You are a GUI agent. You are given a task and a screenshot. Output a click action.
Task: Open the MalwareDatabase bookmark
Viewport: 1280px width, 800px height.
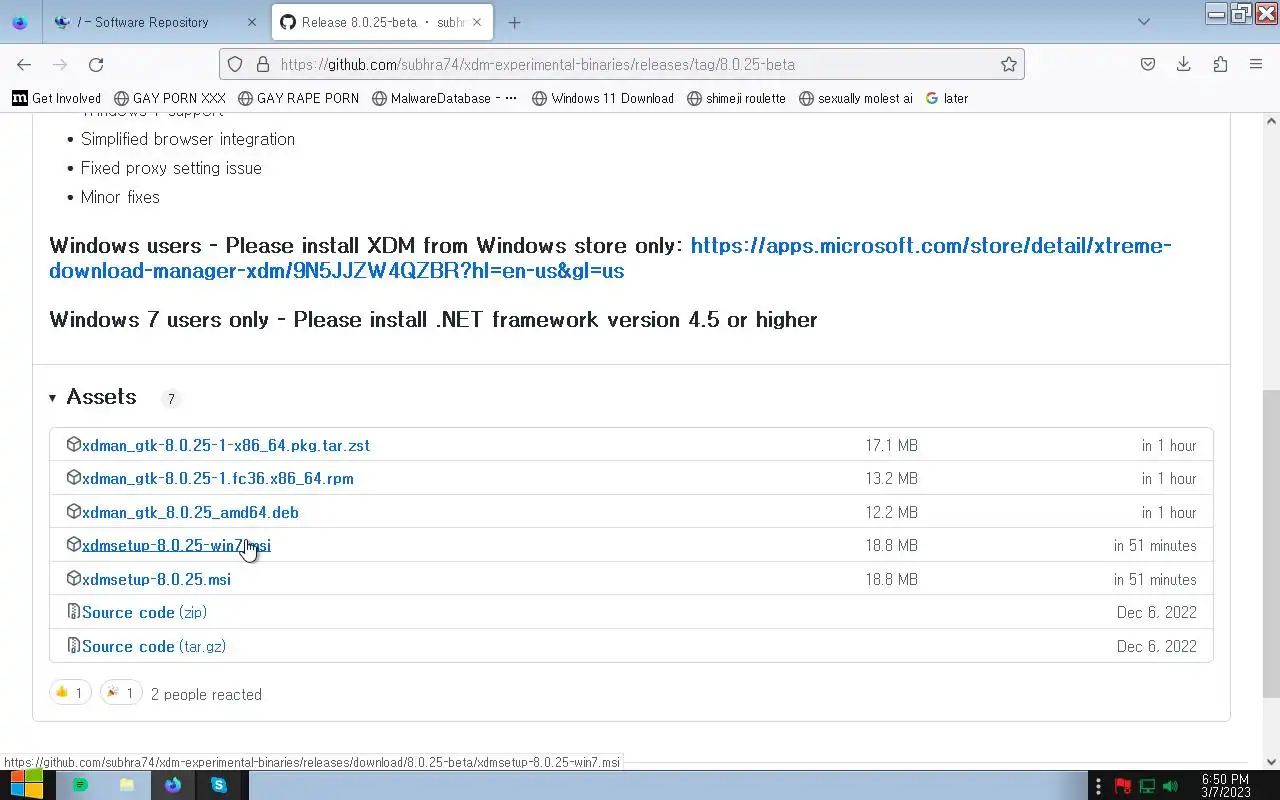pyautogui.click(x=444, y=98)
